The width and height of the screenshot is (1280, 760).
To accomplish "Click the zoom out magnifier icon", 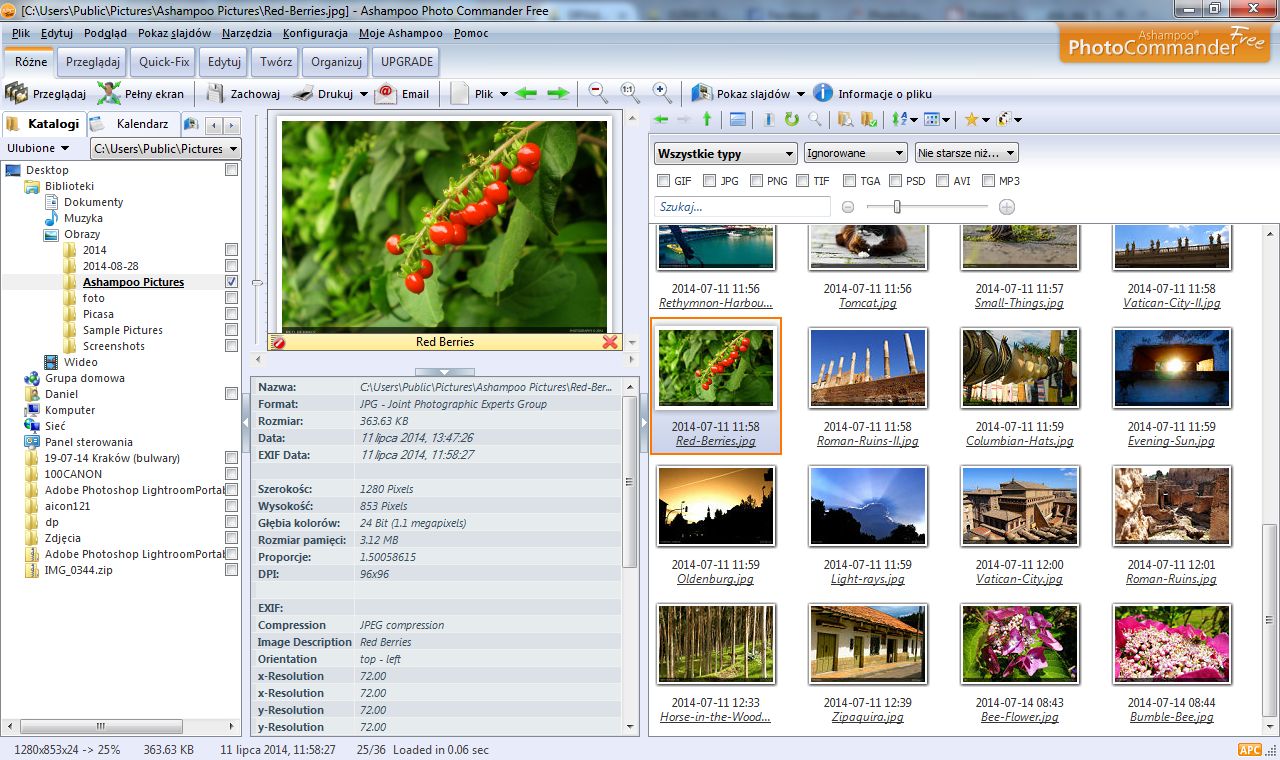I will click(x=597, y=93).
